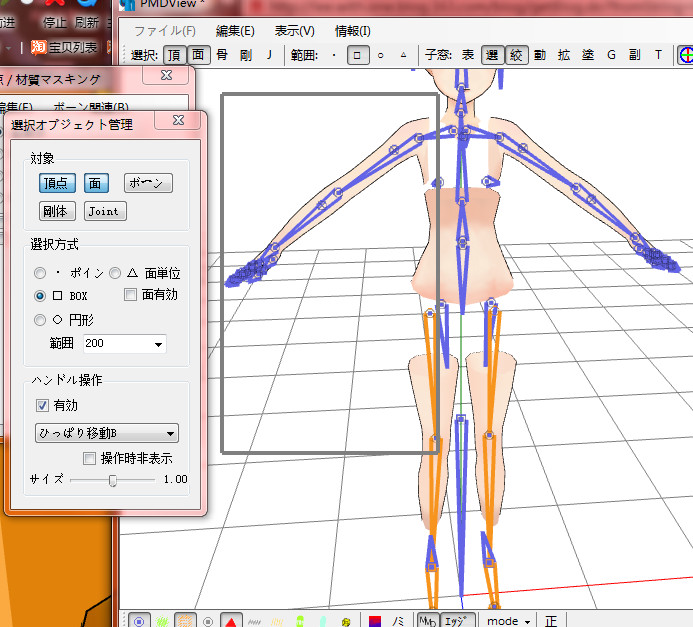The height and width of the screenshot is (627, 693).
Task: Open the ひっぱり移動B dropdown
Action: pyautogui.click(x=107, y=433)
